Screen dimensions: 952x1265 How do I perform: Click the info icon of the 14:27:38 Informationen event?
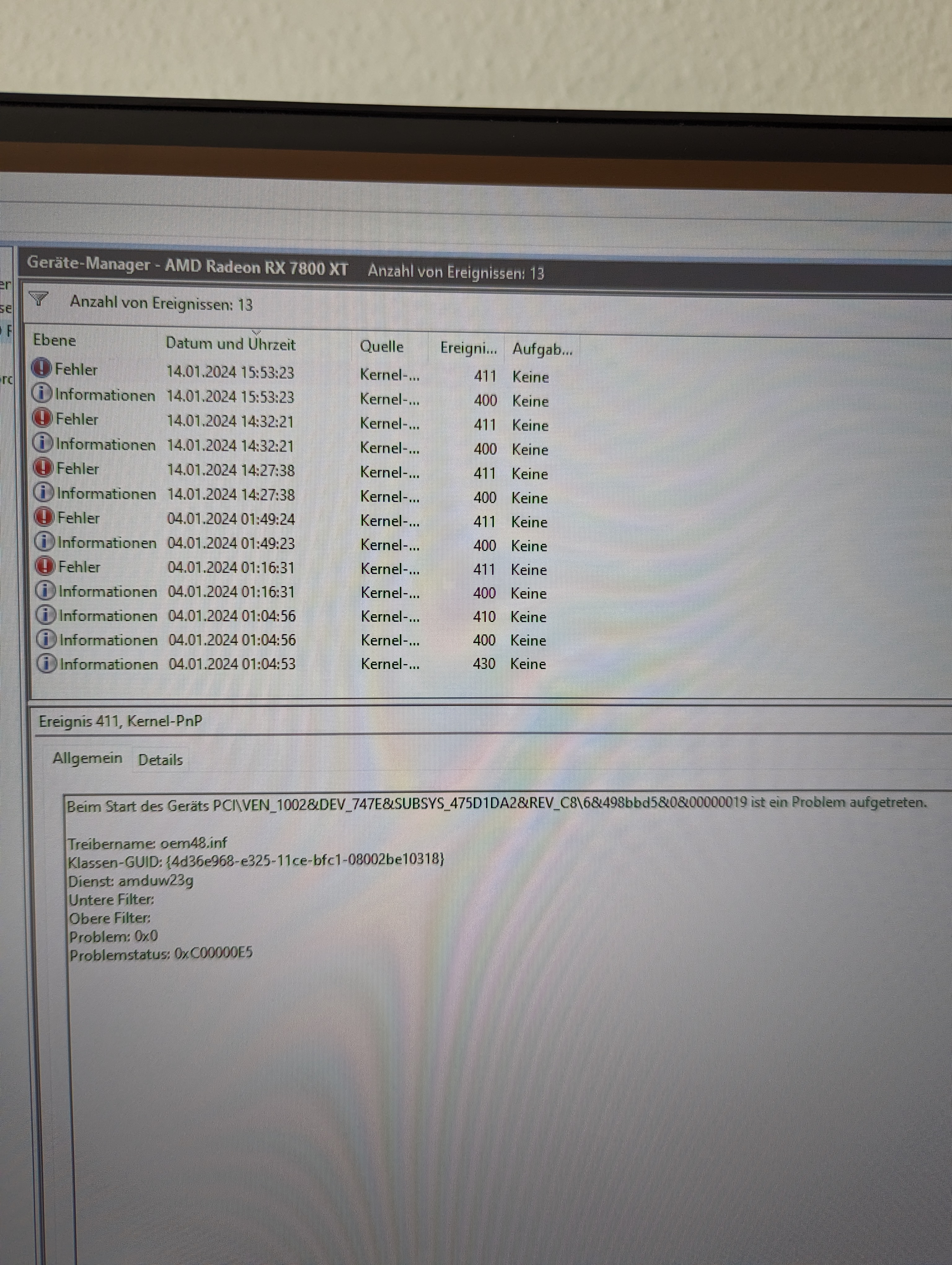point(44,492)
